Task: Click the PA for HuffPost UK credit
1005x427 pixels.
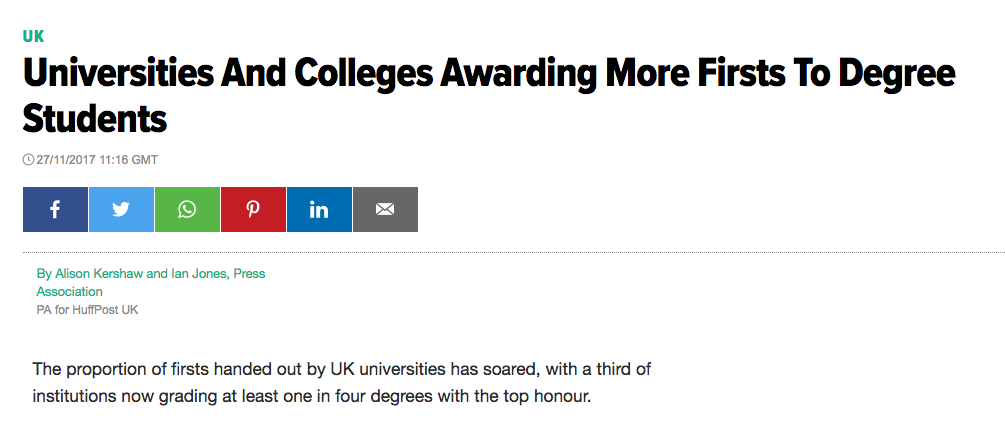Action: (87, 310)
